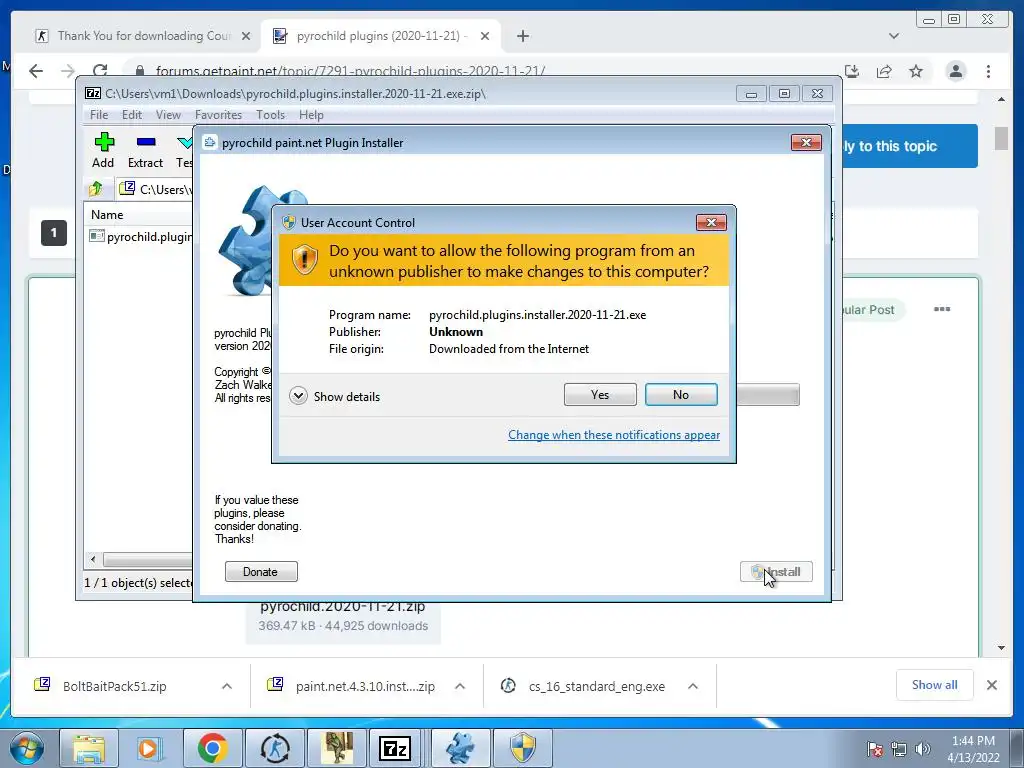Open the Edit menu in 7-Zip
1024x768 pixels.
point(131,115)
